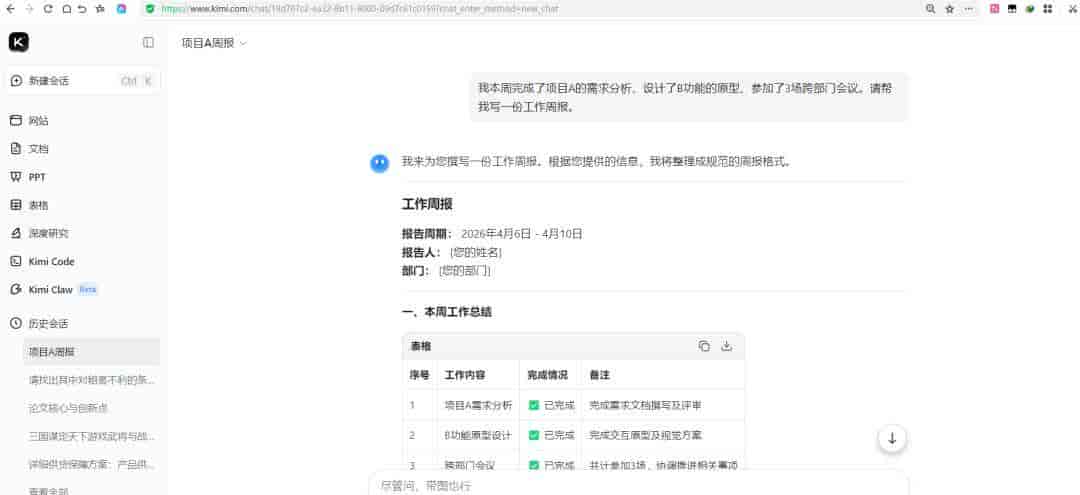Click the 历史会话 section label
Image resolution: width=1080 pixels, height=495 pixels.
coord(48,324)
